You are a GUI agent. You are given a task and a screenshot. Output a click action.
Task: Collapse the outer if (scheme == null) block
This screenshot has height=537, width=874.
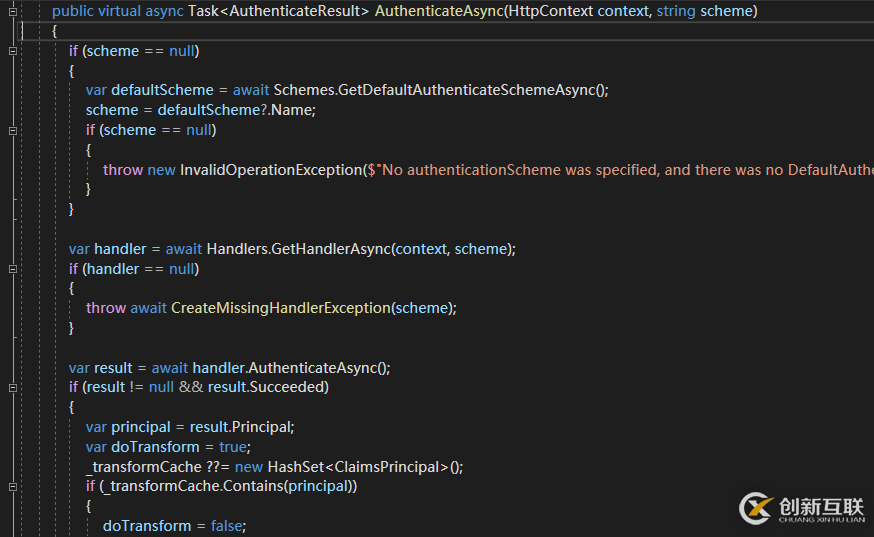13,51
